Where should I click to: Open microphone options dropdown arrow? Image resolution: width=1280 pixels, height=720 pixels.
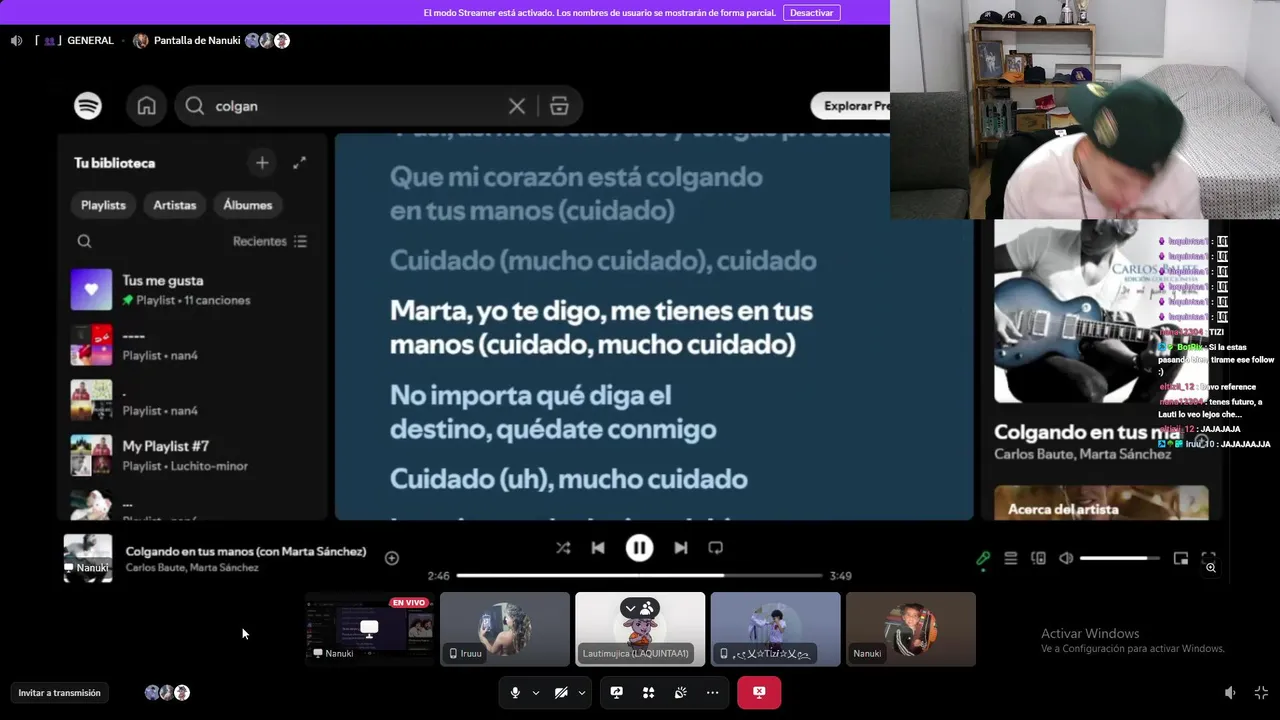(x=536, y=692)
